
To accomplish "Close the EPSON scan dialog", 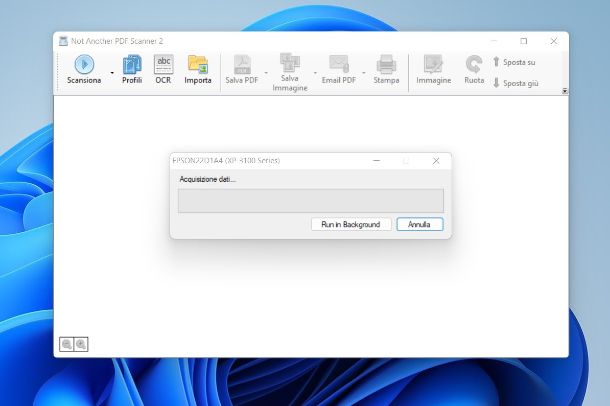I will point(436,161).
